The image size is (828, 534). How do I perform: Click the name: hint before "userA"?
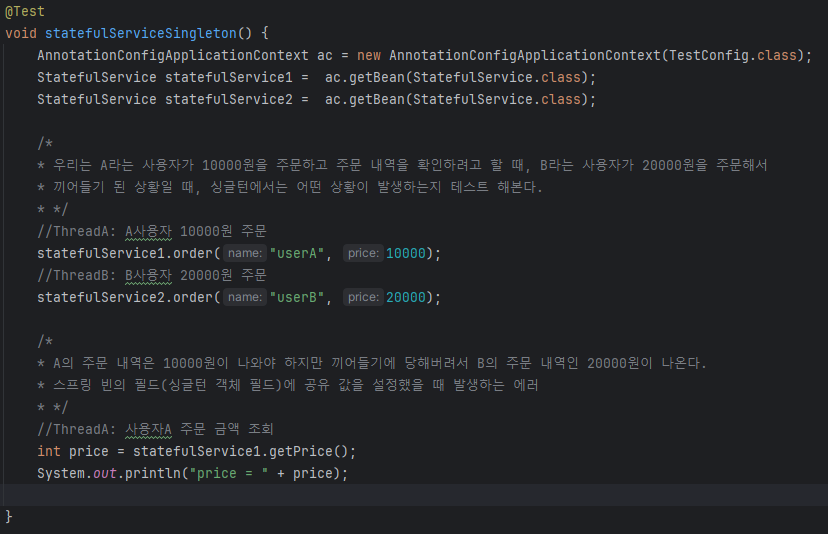[x=245, y=254]
